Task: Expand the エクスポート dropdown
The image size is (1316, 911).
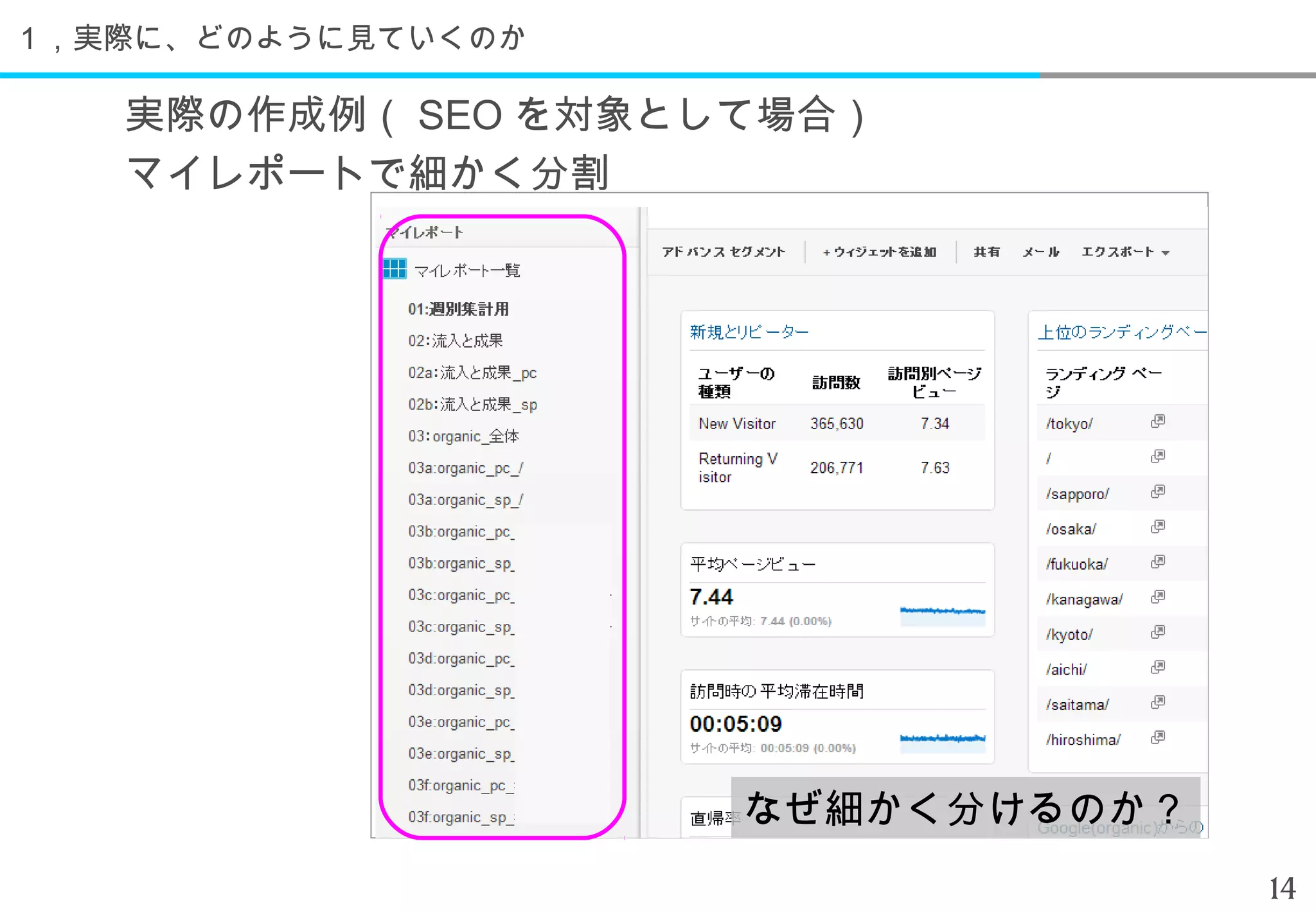Action: (1125, 252)
